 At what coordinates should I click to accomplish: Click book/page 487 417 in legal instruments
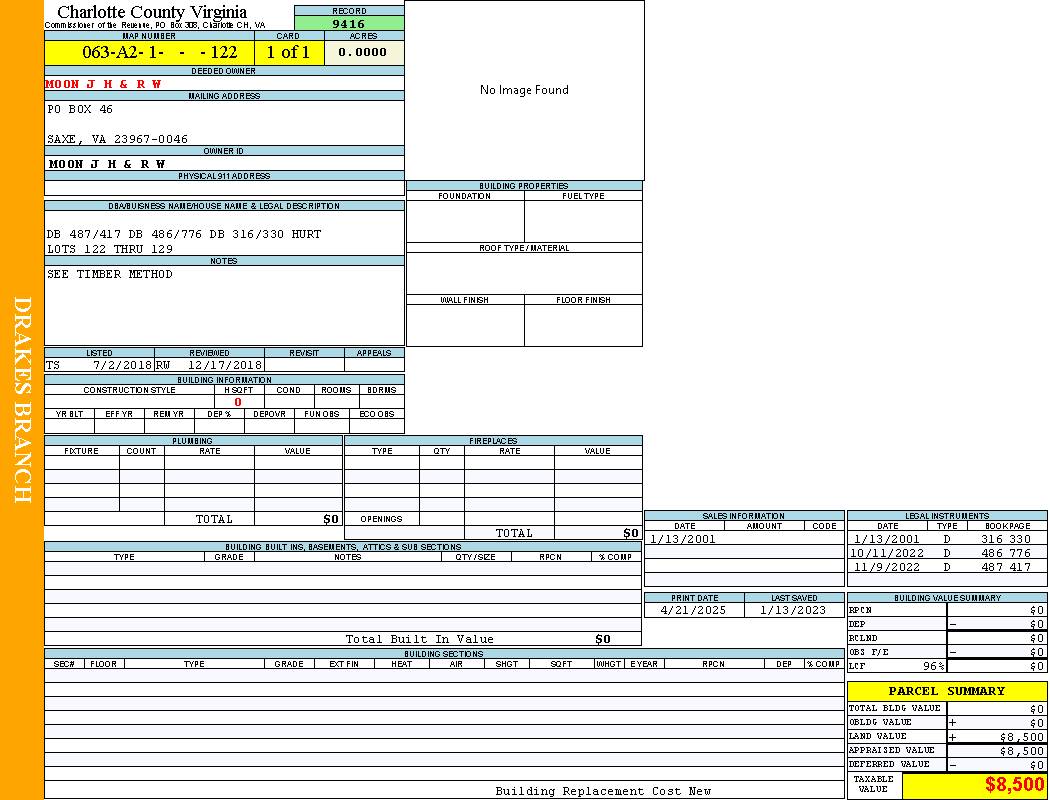(1005, 567)
